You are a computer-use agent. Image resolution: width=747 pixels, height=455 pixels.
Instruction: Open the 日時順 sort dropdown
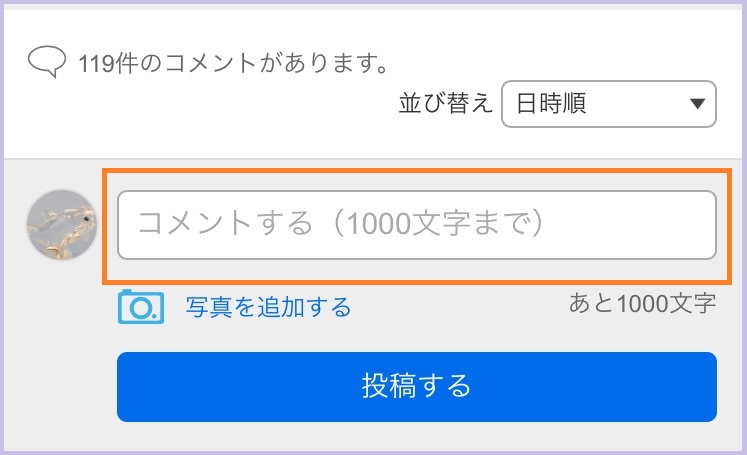pos(608,104)
